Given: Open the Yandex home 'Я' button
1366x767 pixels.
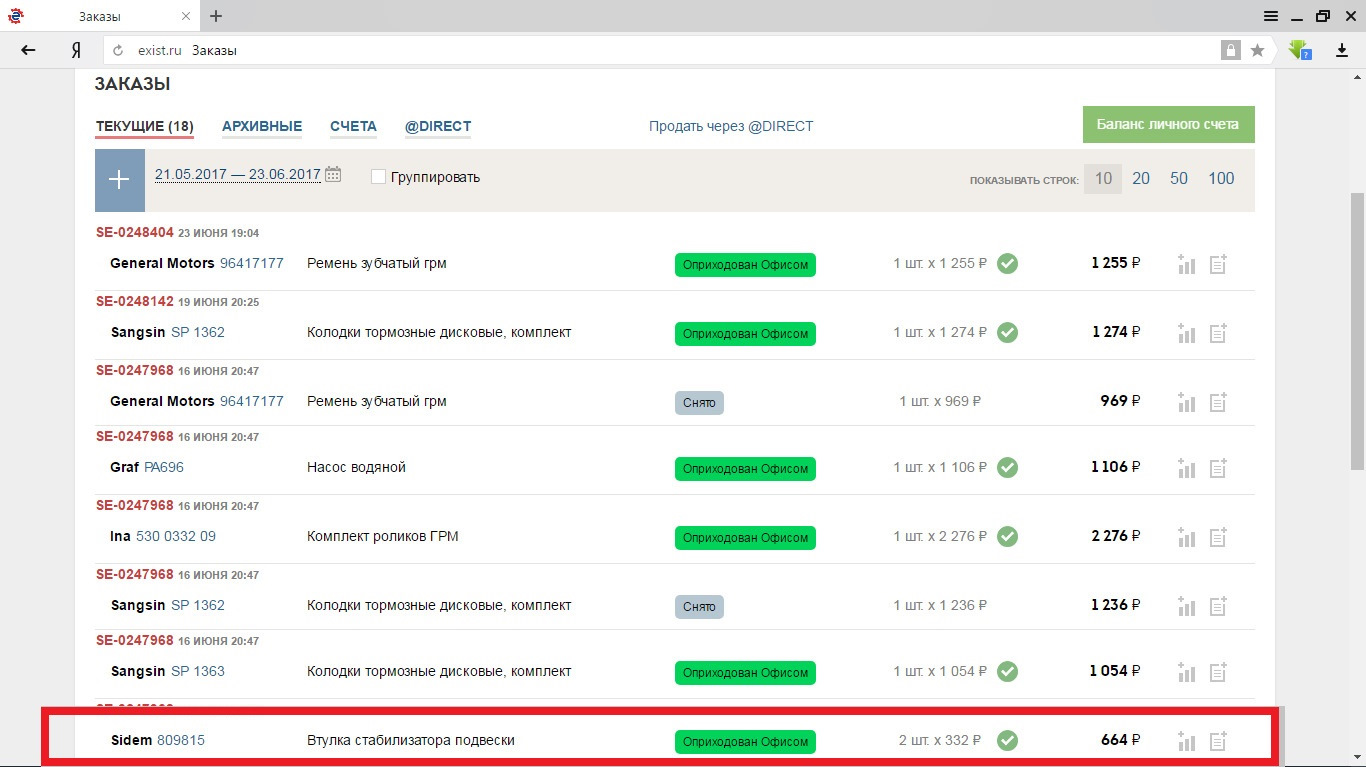Looking at the screenshot, I should coord(76,50).
